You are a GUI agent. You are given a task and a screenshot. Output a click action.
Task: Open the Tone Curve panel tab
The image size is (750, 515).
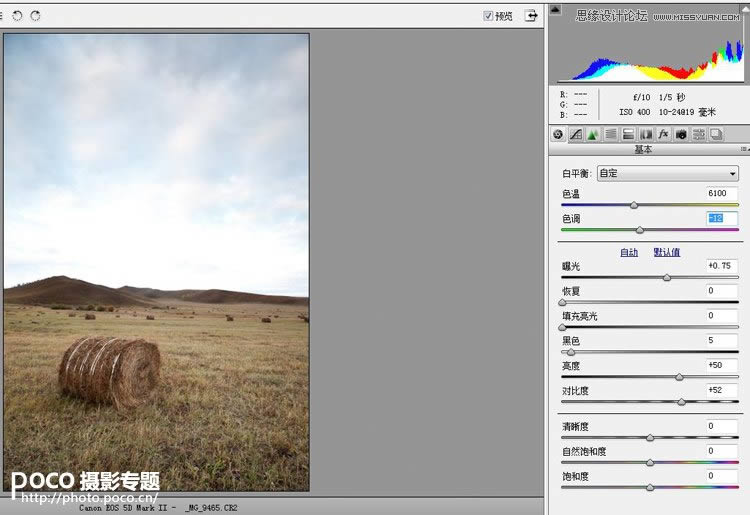click(x=576, y=134)
